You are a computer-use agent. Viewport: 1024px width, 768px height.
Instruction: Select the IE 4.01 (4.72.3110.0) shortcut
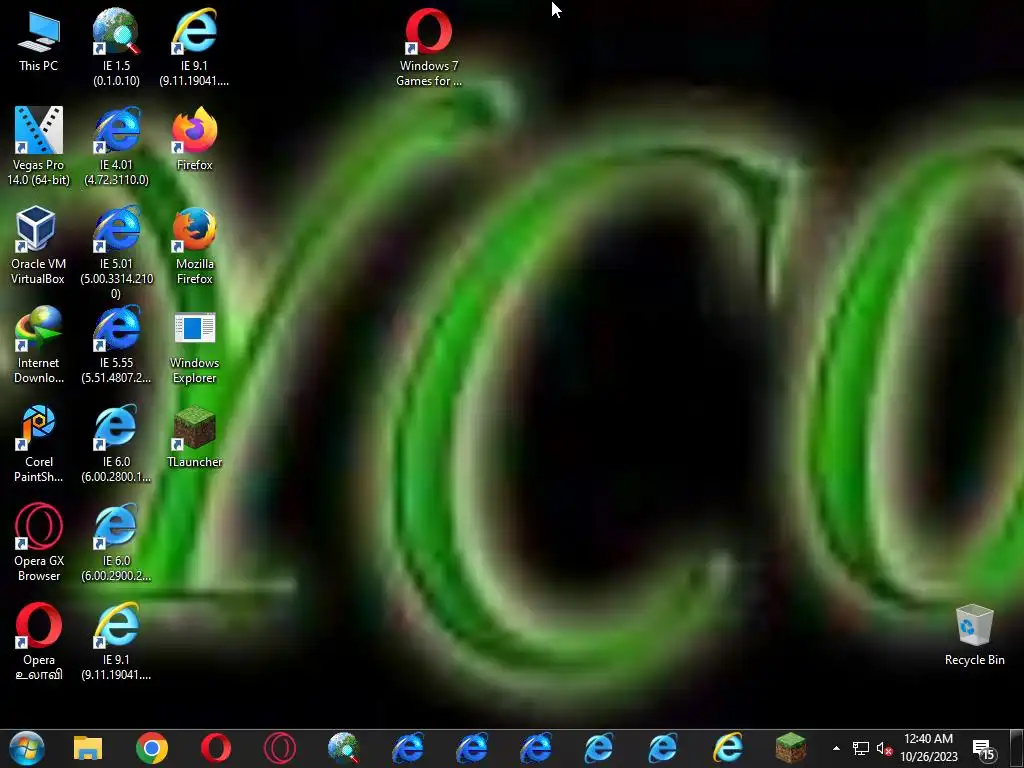[116, 146]
